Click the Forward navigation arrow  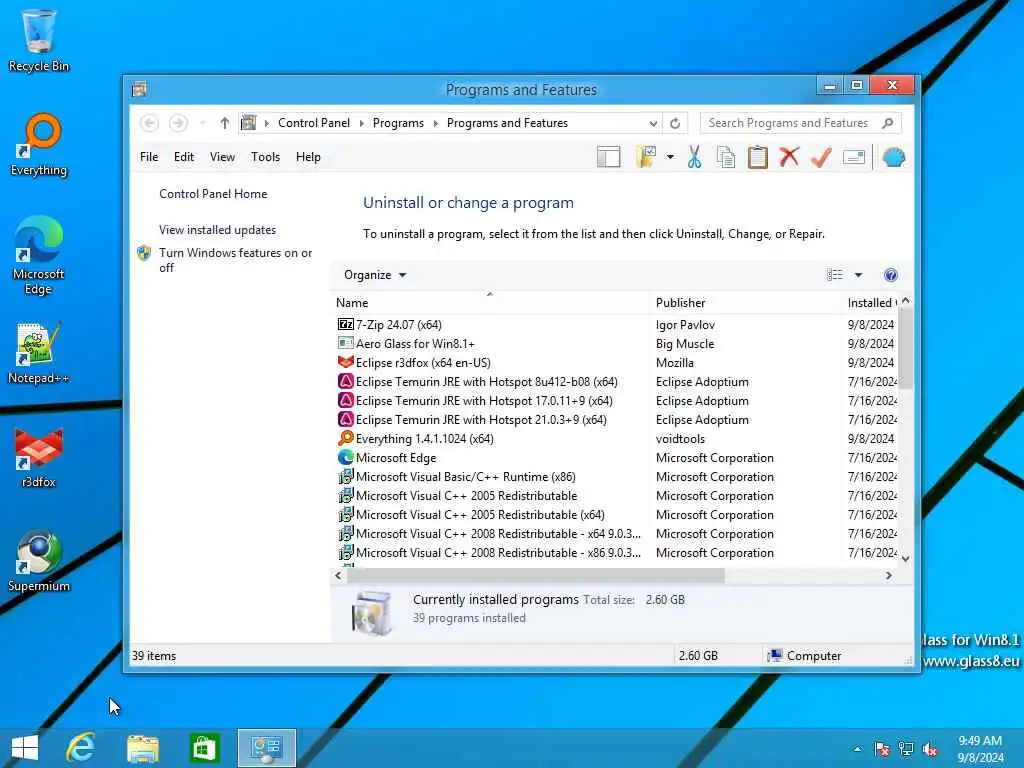pyautogui.click(x=178, y=123)
